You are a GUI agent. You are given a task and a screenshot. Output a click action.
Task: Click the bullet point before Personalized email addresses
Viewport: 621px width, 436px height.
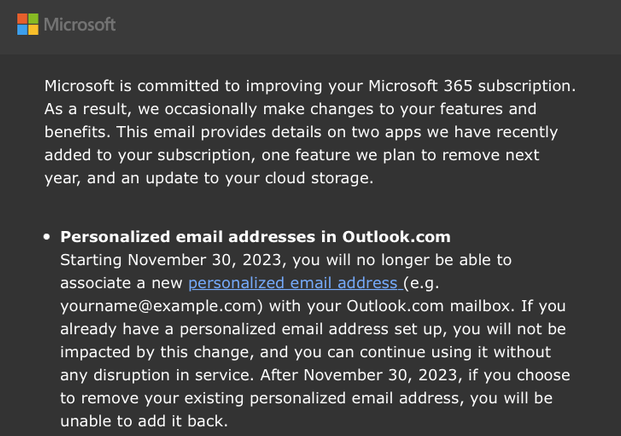pos(47,237)
